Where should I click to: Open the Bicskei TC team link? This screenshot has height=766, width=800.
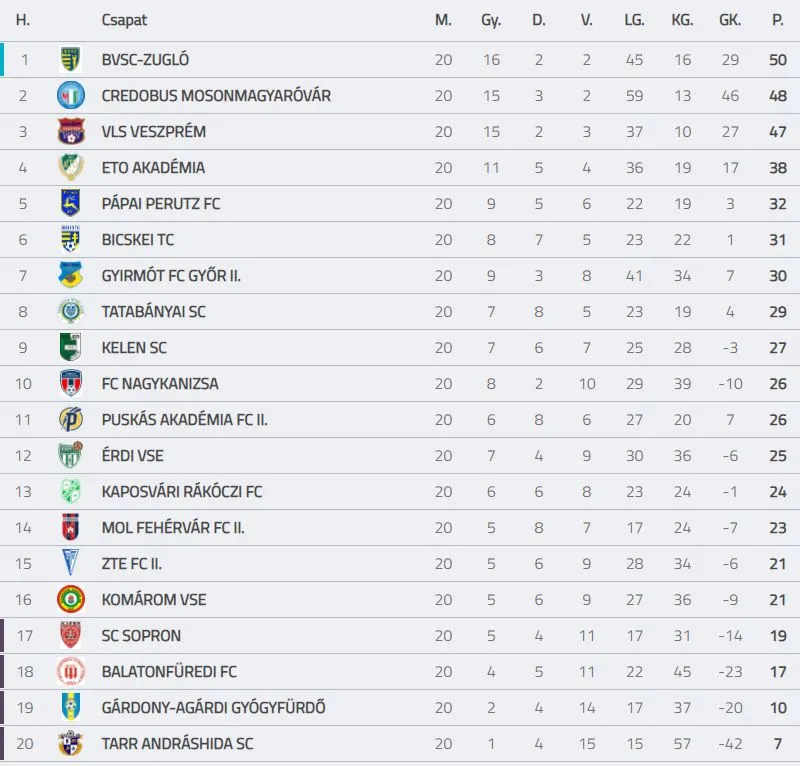(138, 240)
